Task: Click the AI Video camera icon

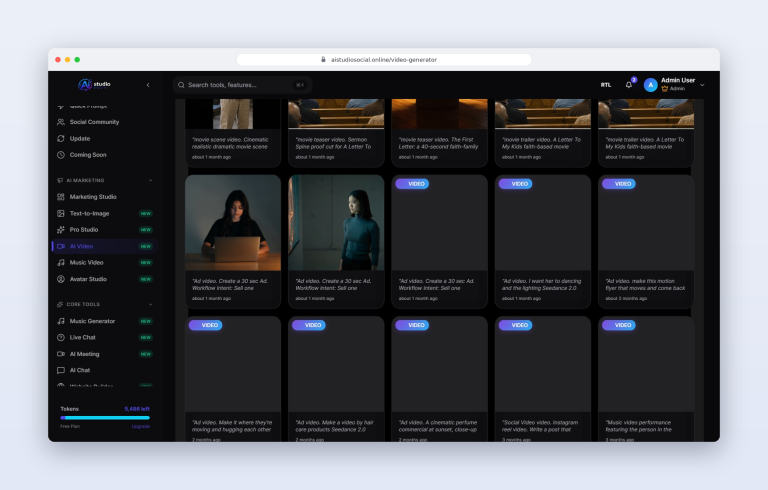Action: point(61,246)
